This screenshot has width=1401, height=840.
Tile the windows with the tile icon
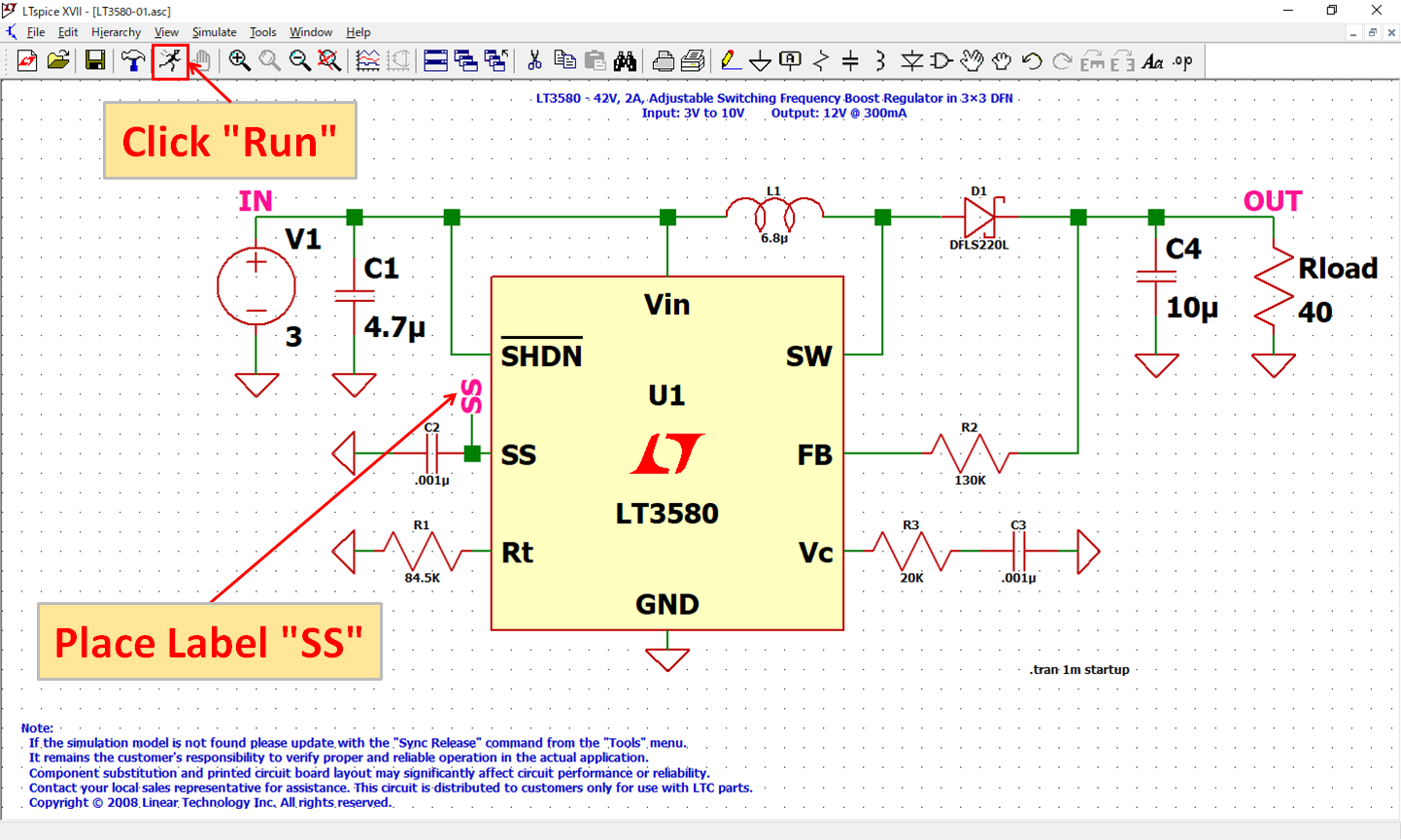(436, 61)
